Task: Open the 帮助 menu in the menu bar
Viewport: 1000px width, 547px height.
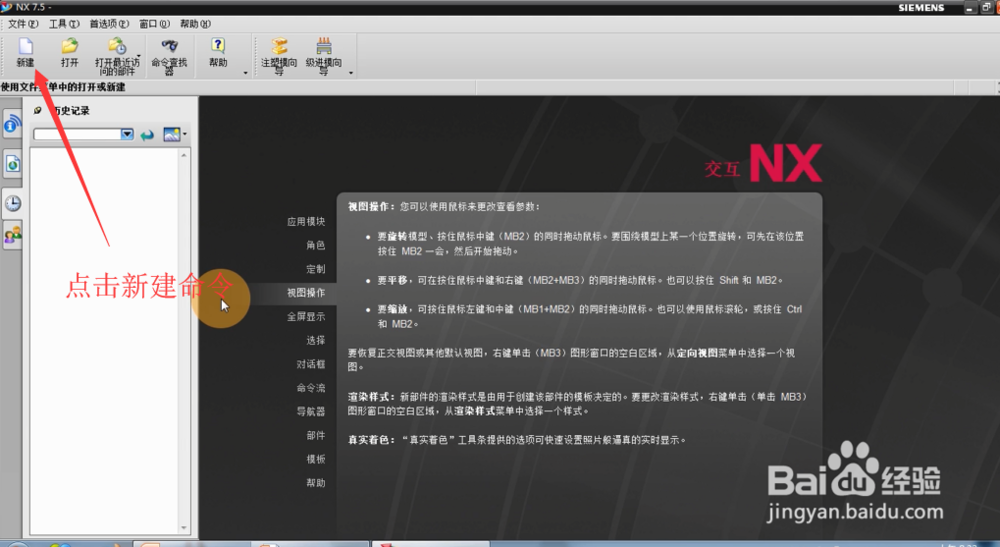Action: click(195, 24)
